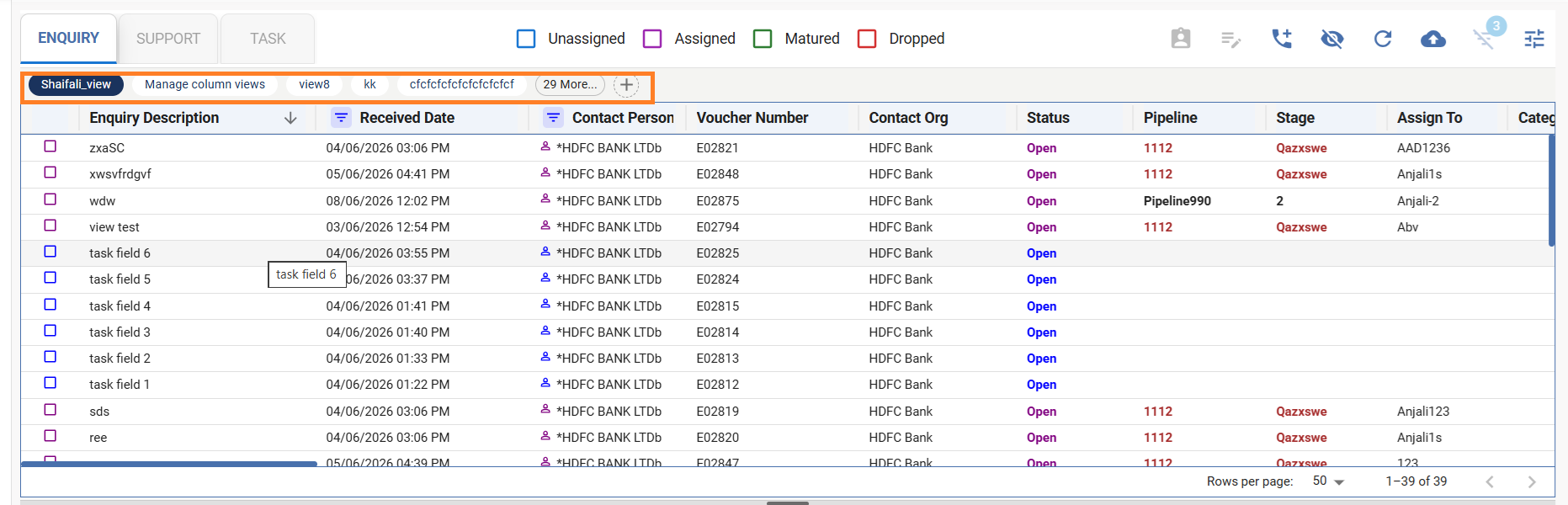Click the Pipeline column header
The height and width of the screenshot is (505, 1568).
tap(1170, 118)
